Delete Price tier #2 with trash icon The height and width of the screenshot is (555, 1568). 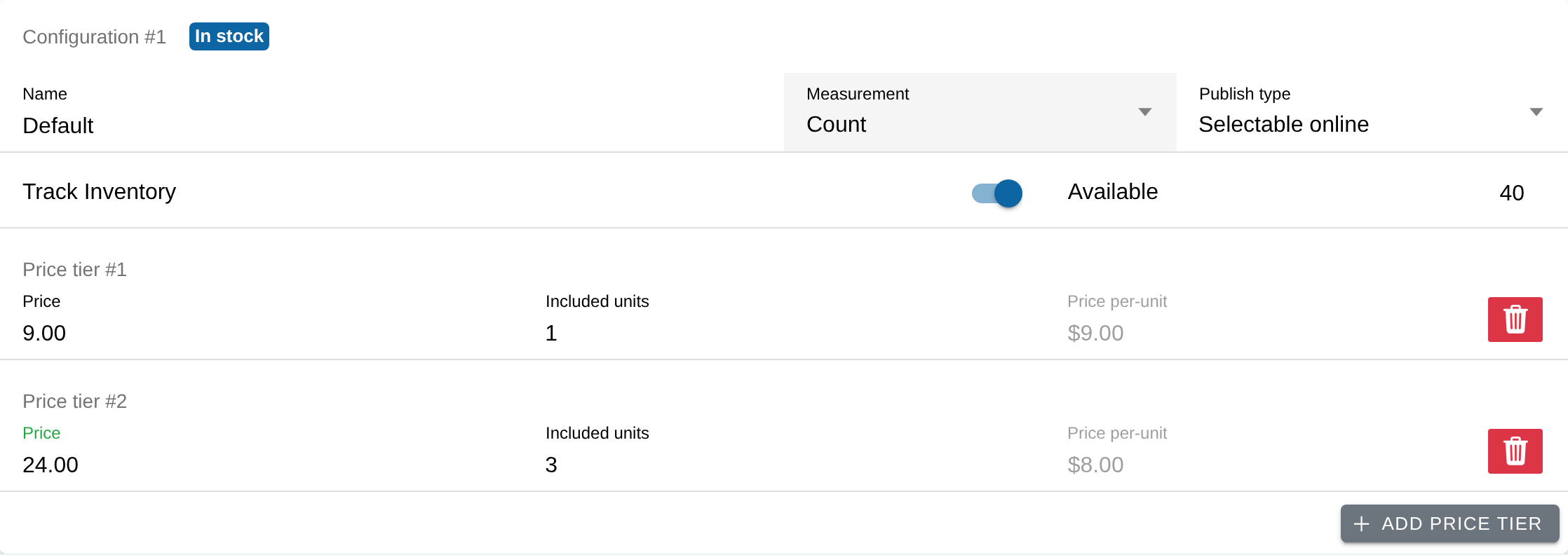point(1515,451)
